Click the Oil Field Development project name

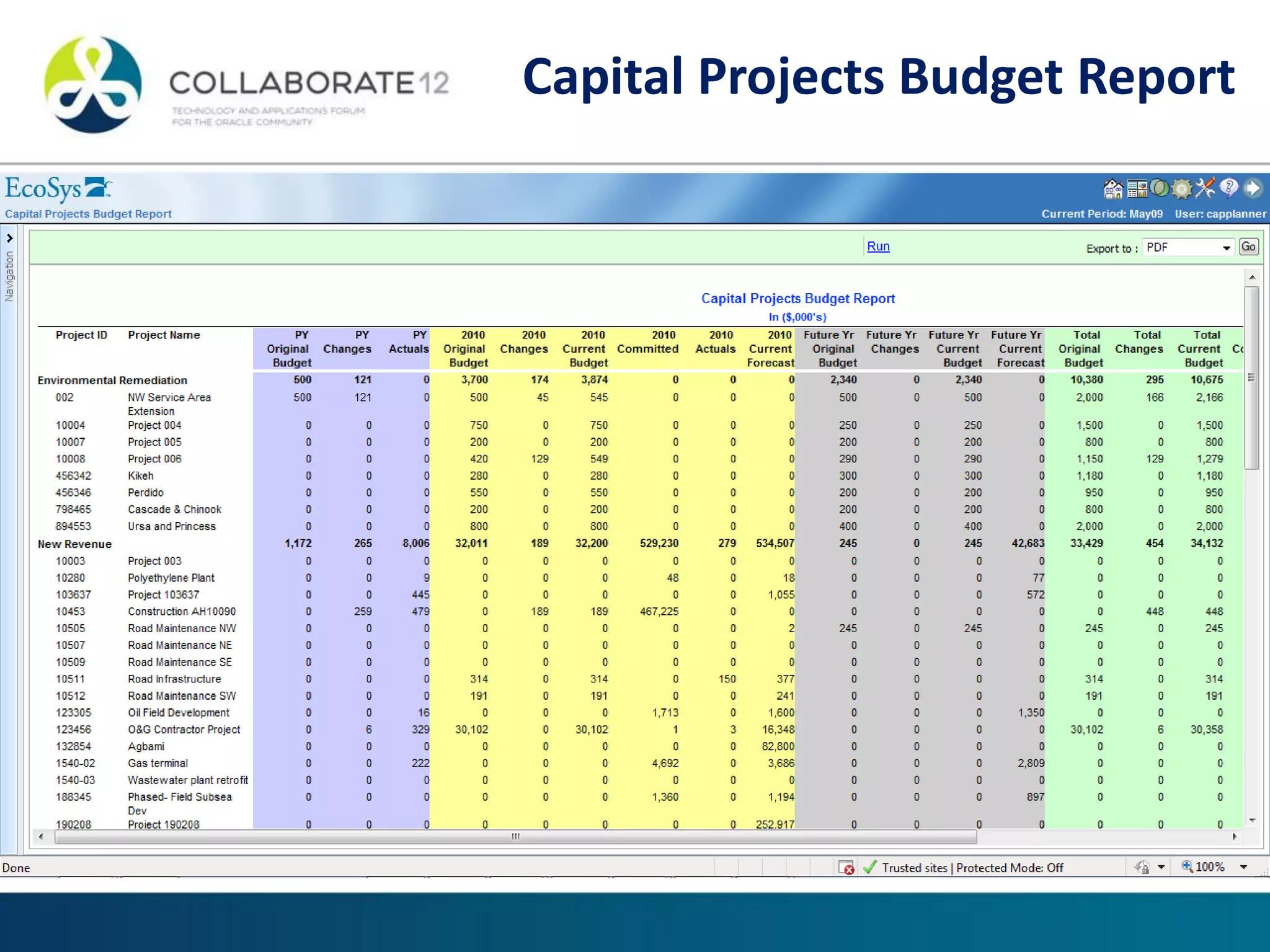179,713
